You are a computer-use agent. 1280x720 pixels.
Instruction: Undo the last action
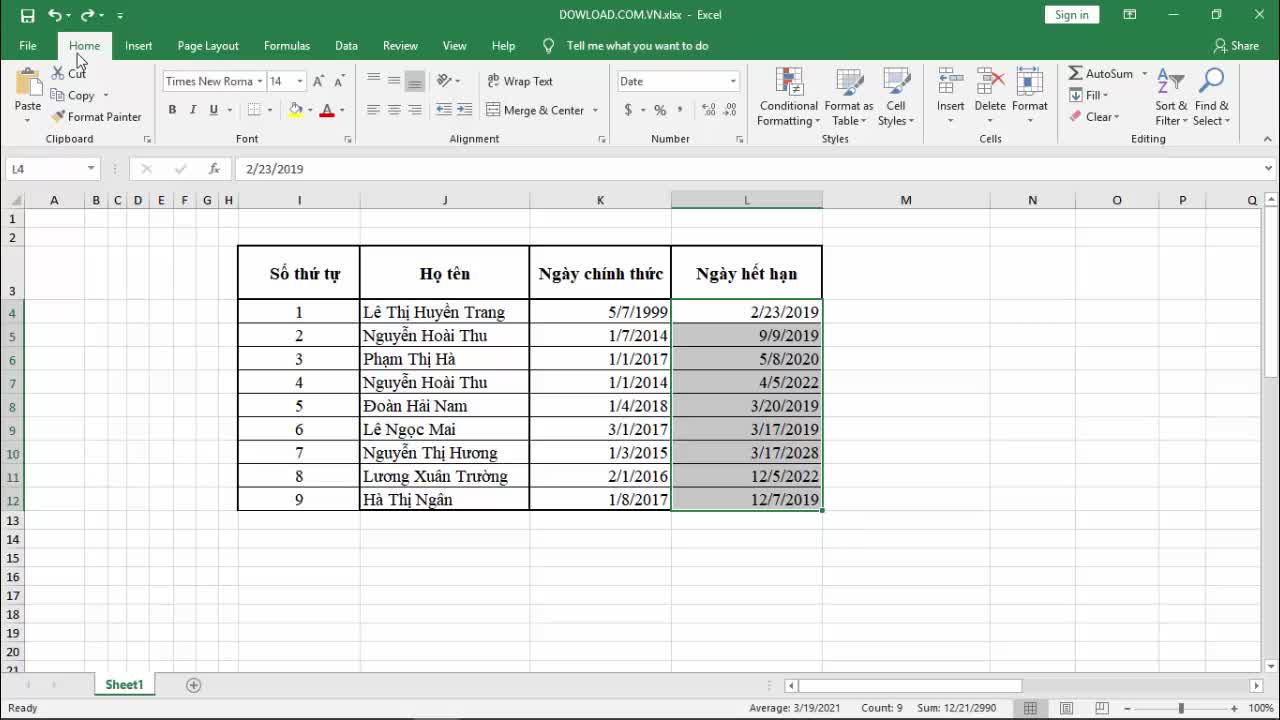[x=54, y=15]
